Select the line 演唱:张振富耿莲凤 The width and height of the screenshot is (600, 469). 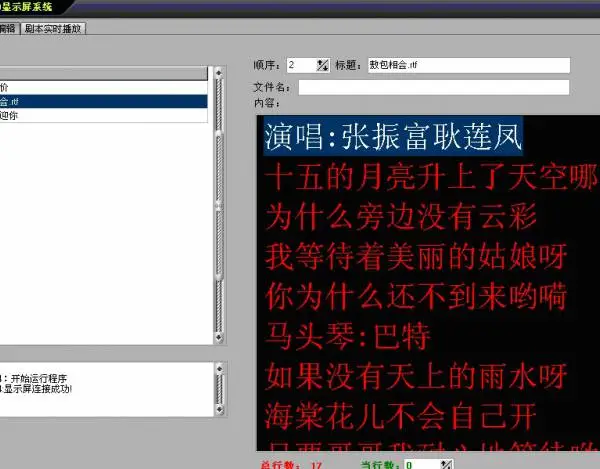393,137
